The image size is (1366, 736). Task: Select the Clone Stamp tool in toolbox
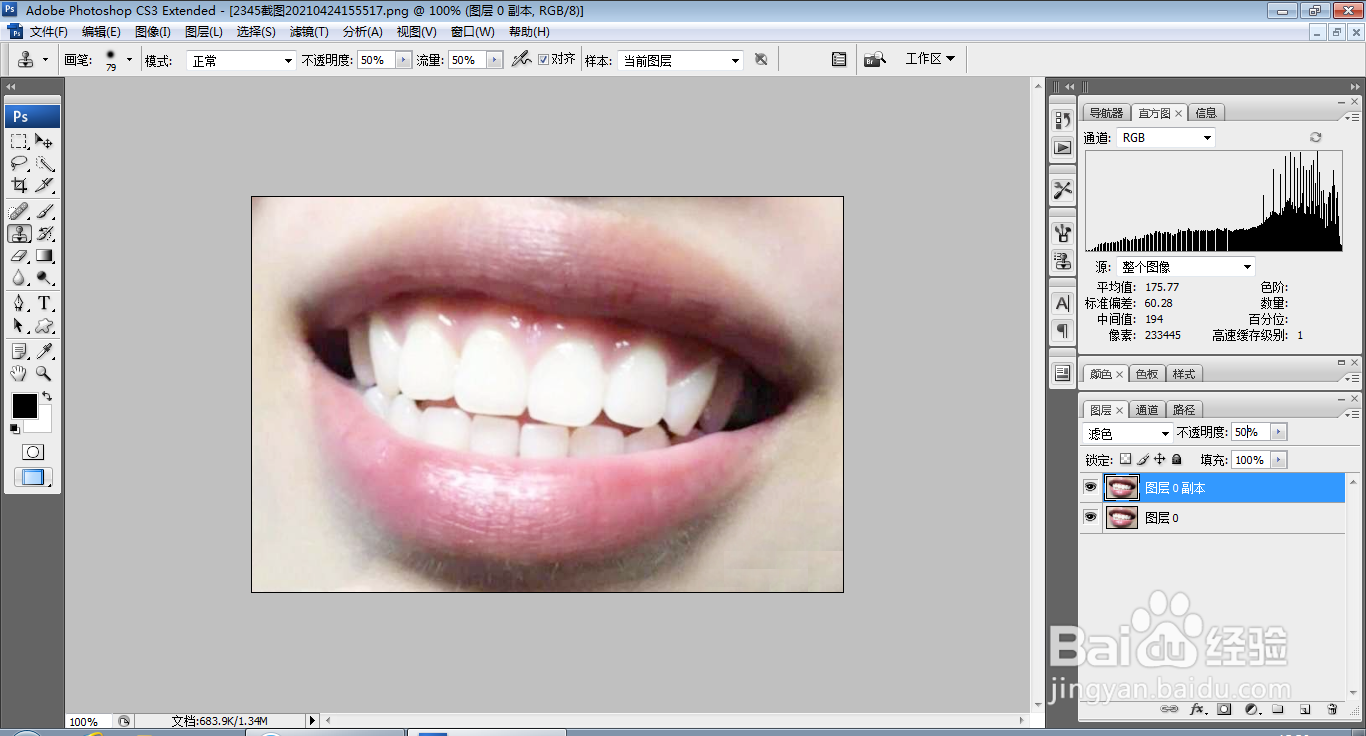pyautogui.click(x=19, y=233)
